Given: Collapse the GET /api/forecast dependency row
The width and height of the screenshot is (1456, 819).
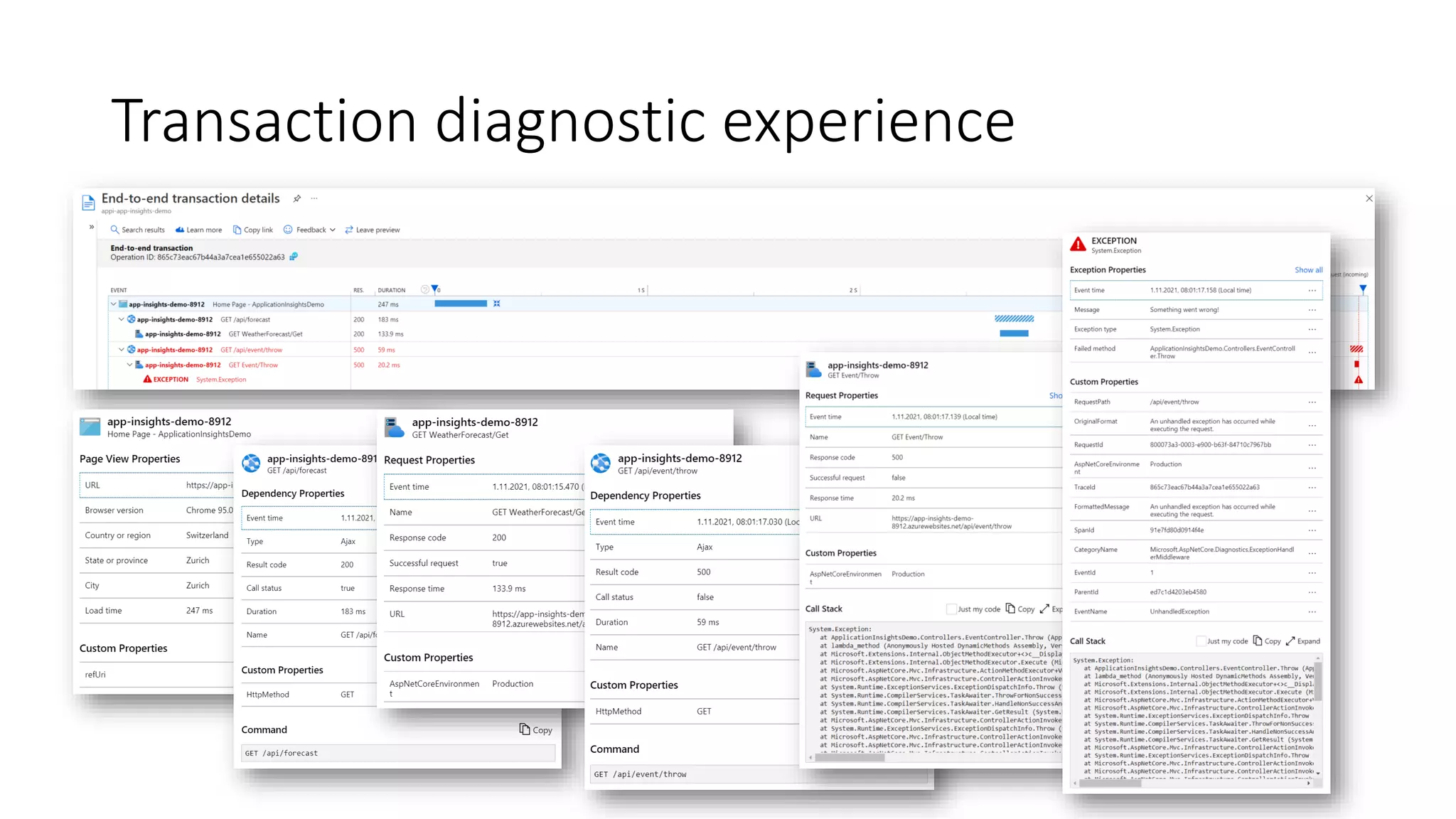Looking at the screenshot, I should (122, 319).
